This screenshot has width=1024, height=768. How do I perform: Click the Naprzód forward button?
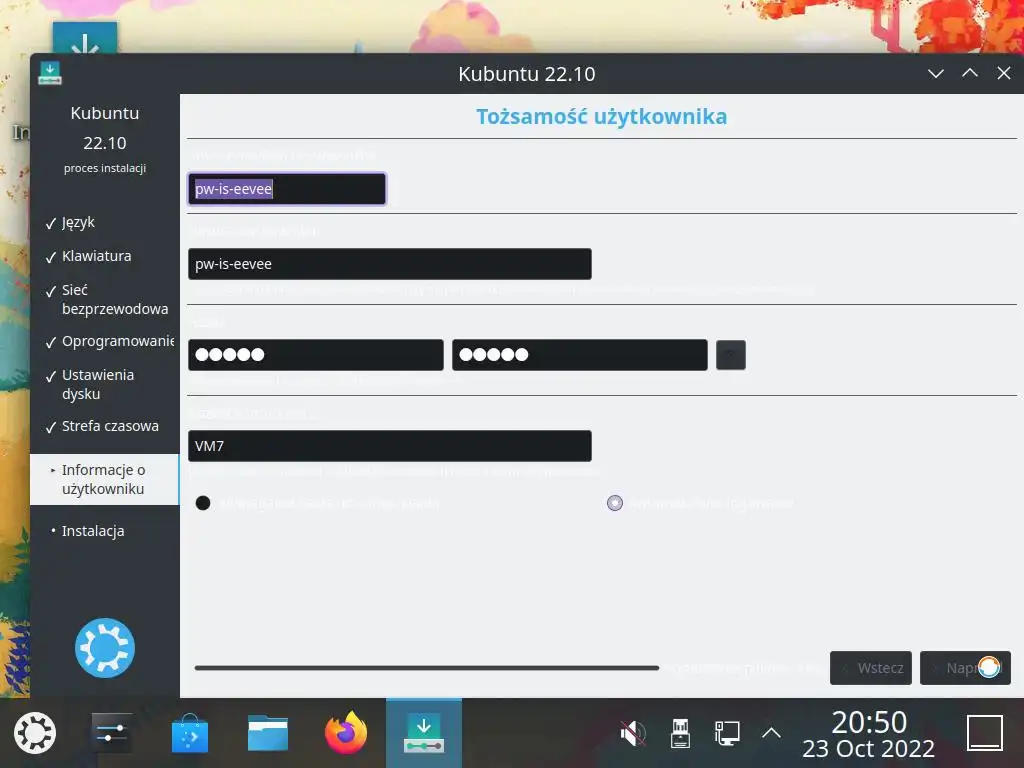pyautogui.click(x=965, y=668)
